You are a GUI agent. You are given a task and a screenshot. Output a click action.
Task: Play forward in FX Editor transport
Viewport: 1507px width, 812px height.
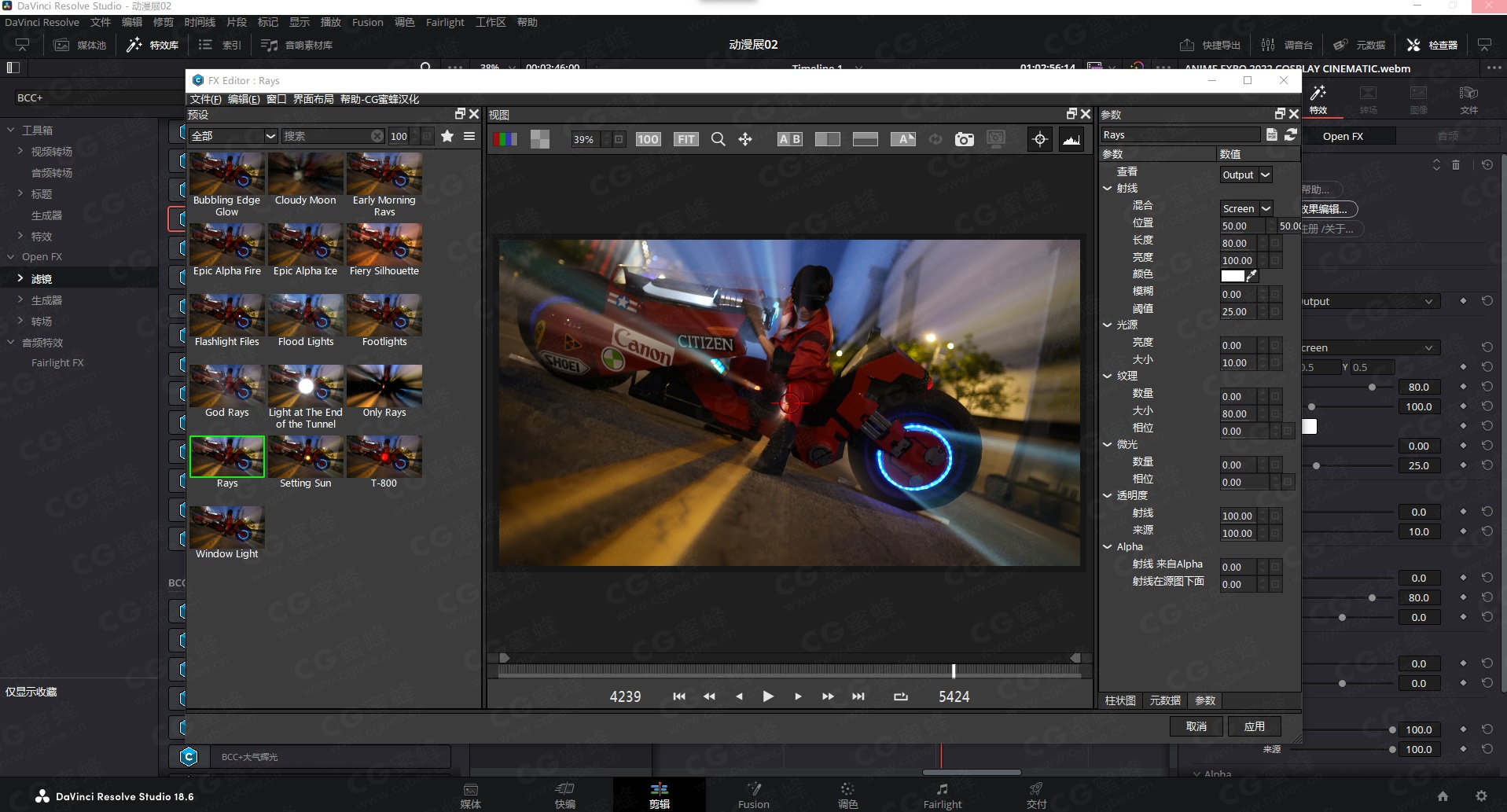coord(768,696)
